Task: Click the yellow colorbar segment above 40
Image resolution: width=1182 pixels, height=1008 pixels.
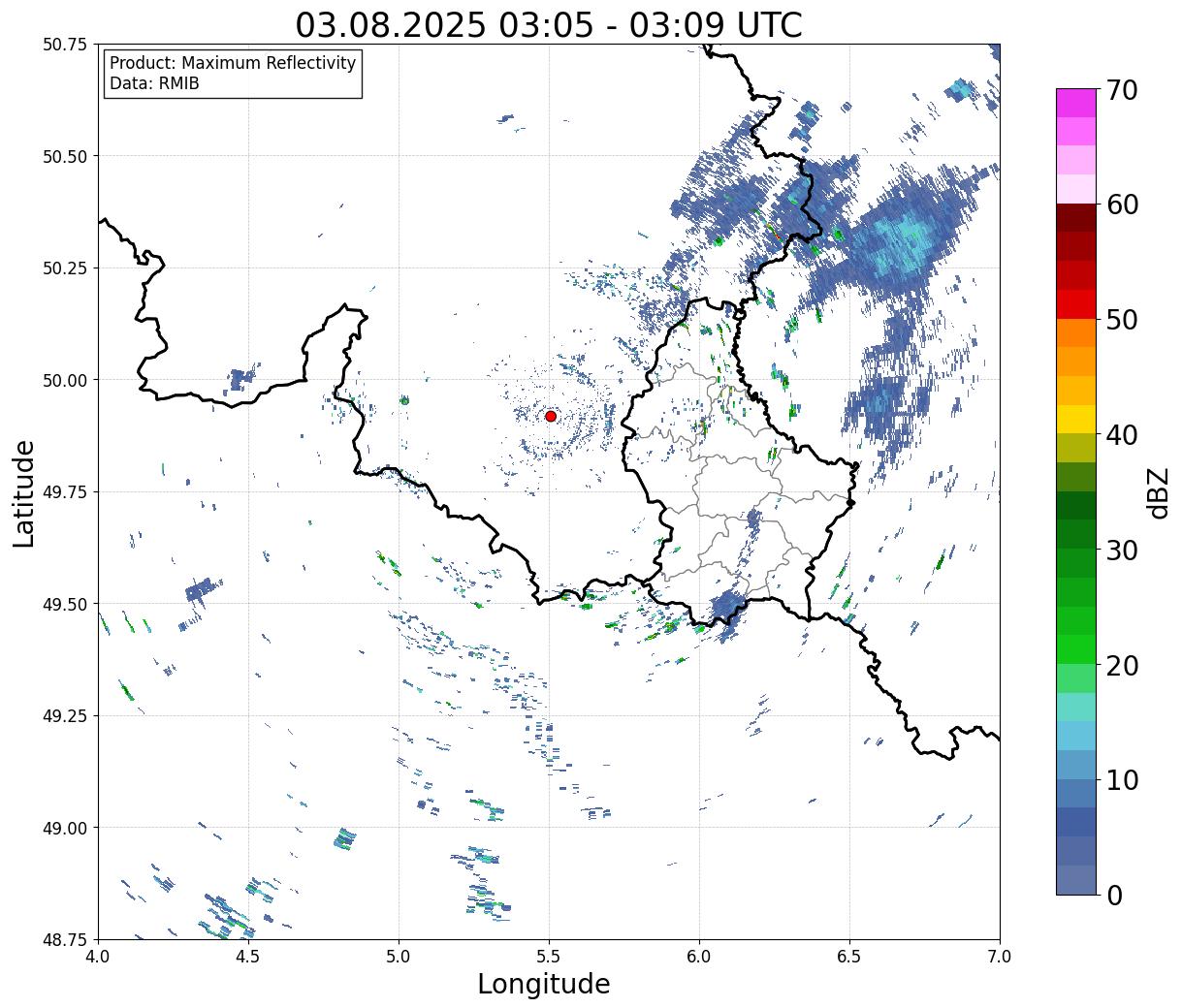Action: (x=1076, y=419)
